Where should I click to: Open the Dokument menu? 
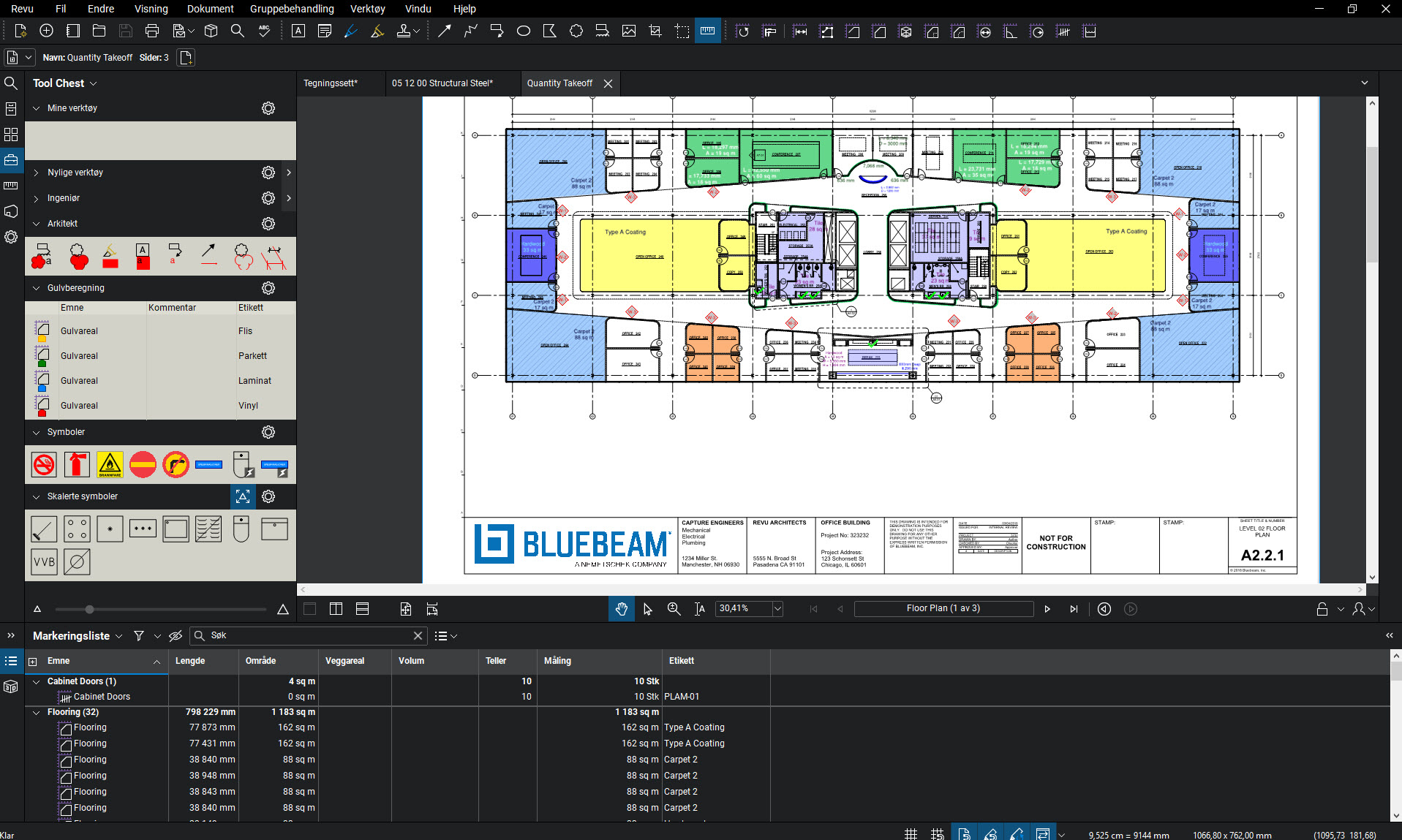point(210,9)
